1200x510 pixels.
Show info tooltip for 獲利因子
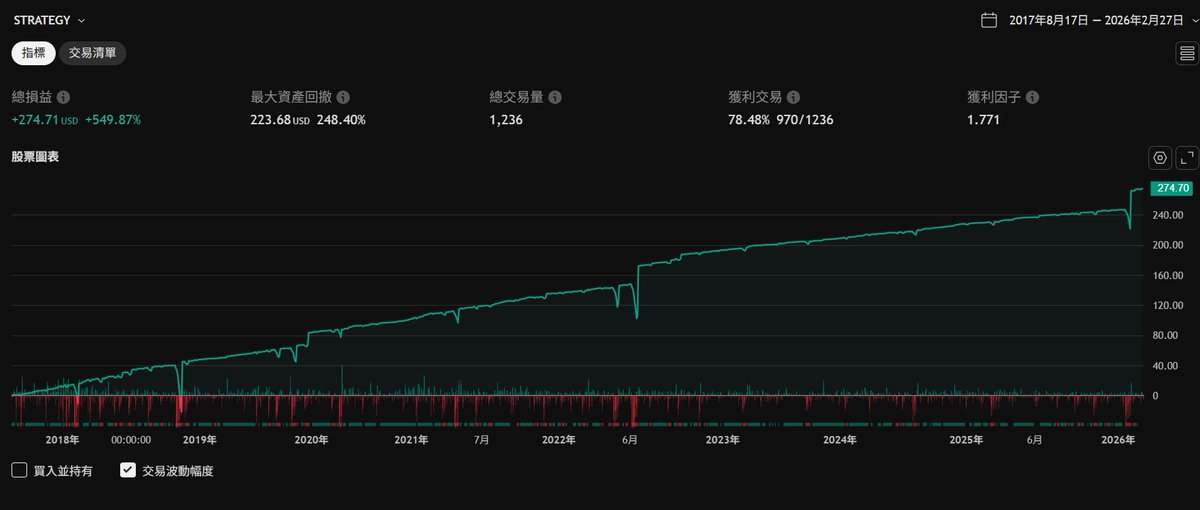click(x=1033, y=98)
